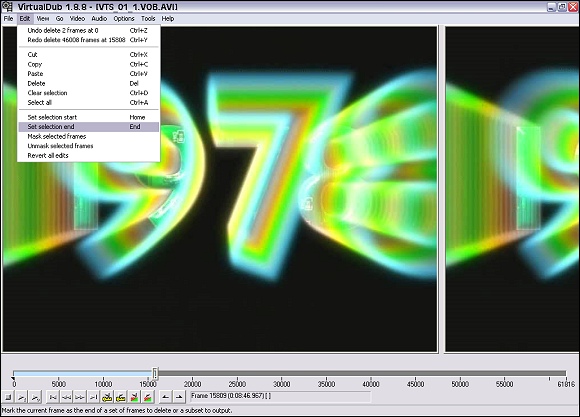This screenshot has height=417, width=580.
Task: Click the VirtualDub title bar icon
Action: pyautogui.click(x=7, y=6)
